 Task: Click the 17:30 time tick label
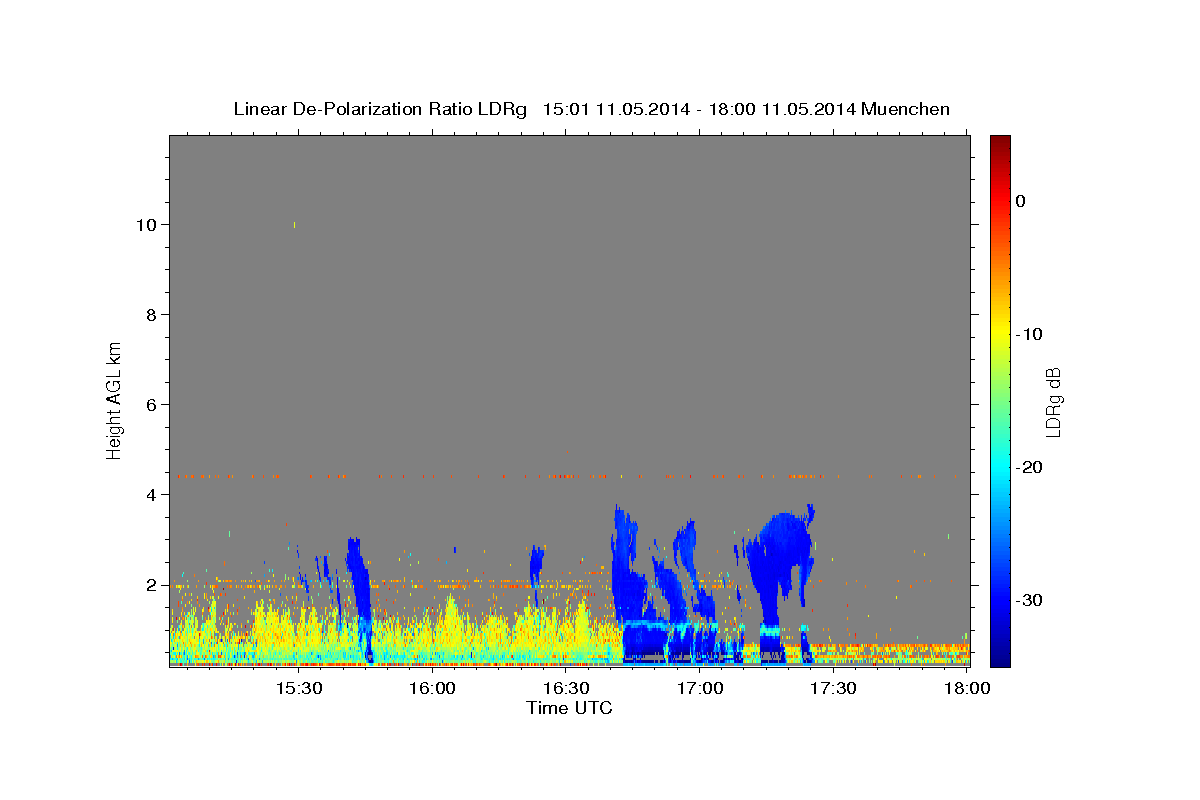[x=833, y=688]
